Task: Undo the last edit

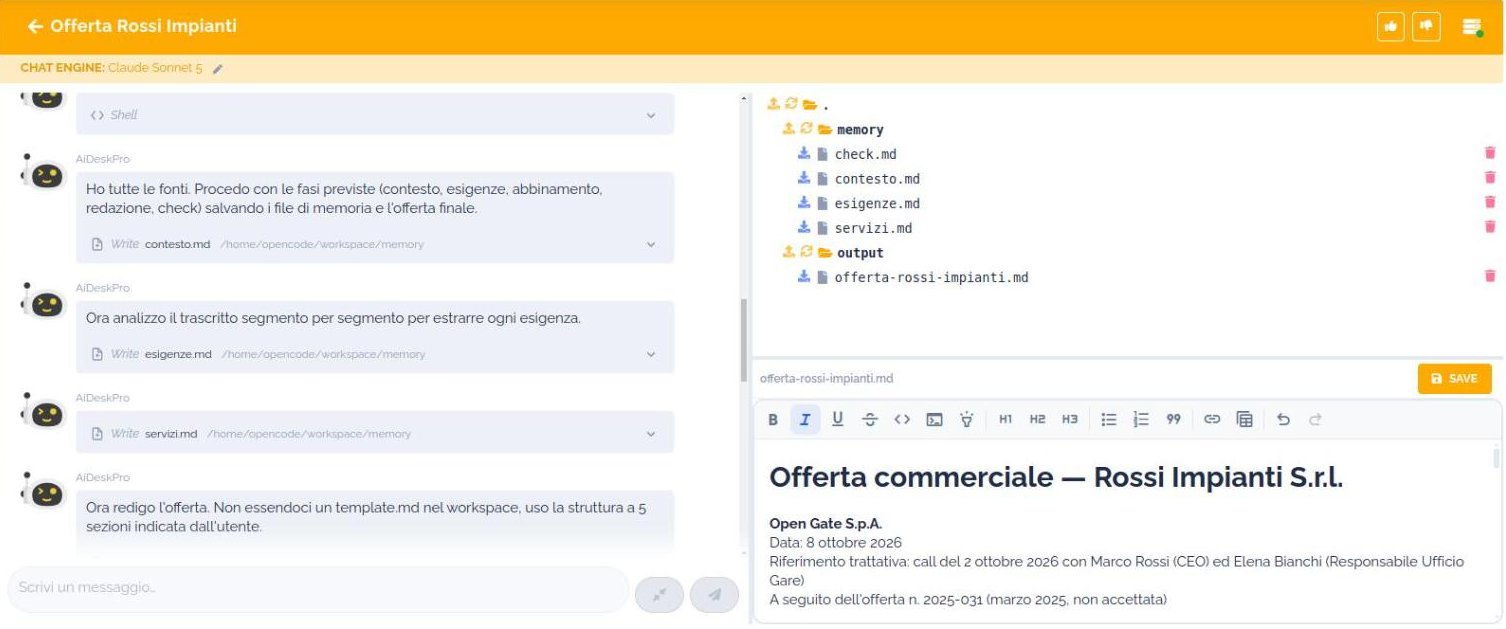Action: (1283, 420)
